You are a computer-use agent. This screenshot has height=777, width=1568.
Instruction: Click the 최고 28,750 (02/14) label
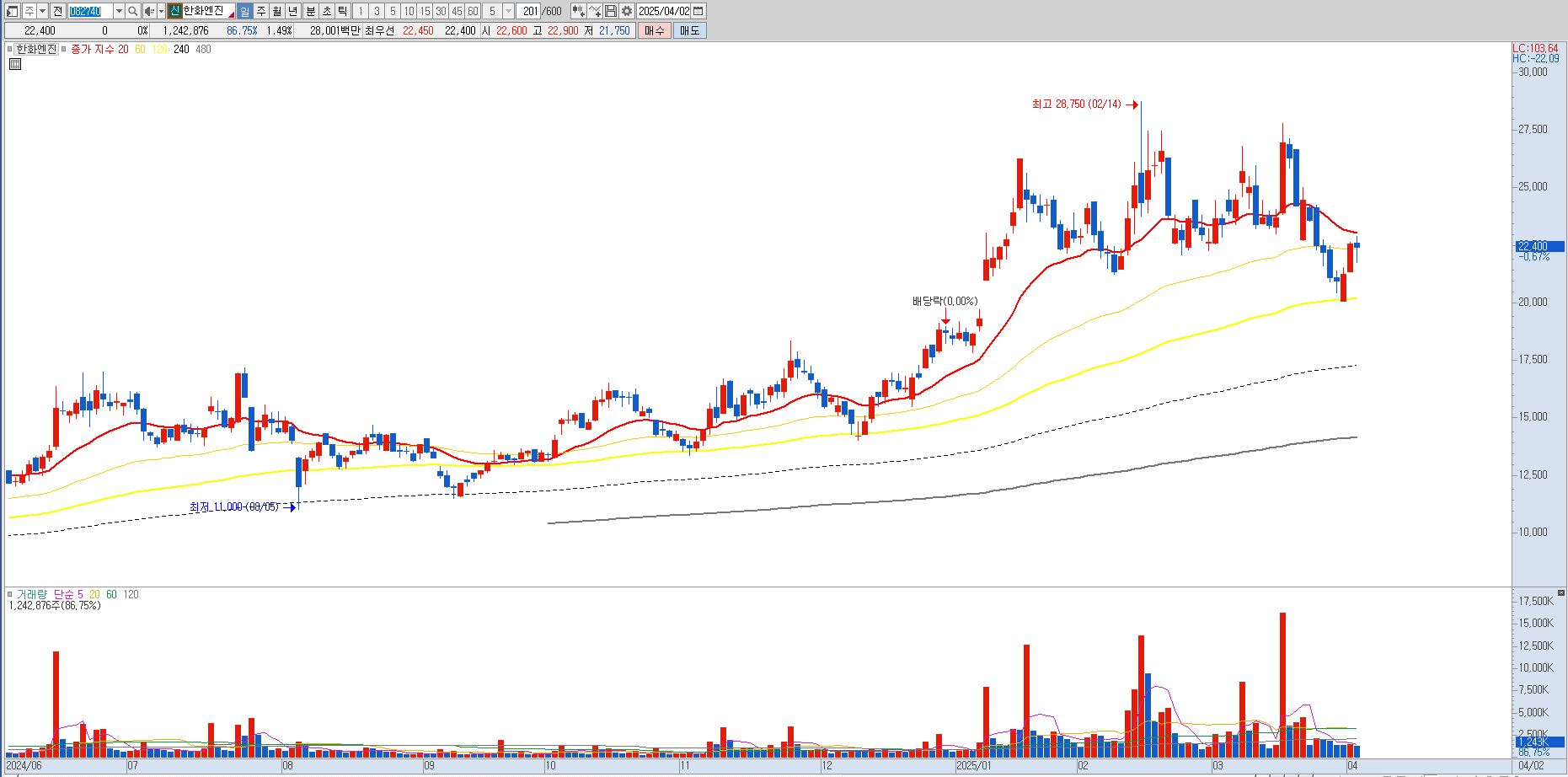[1077, 104]
